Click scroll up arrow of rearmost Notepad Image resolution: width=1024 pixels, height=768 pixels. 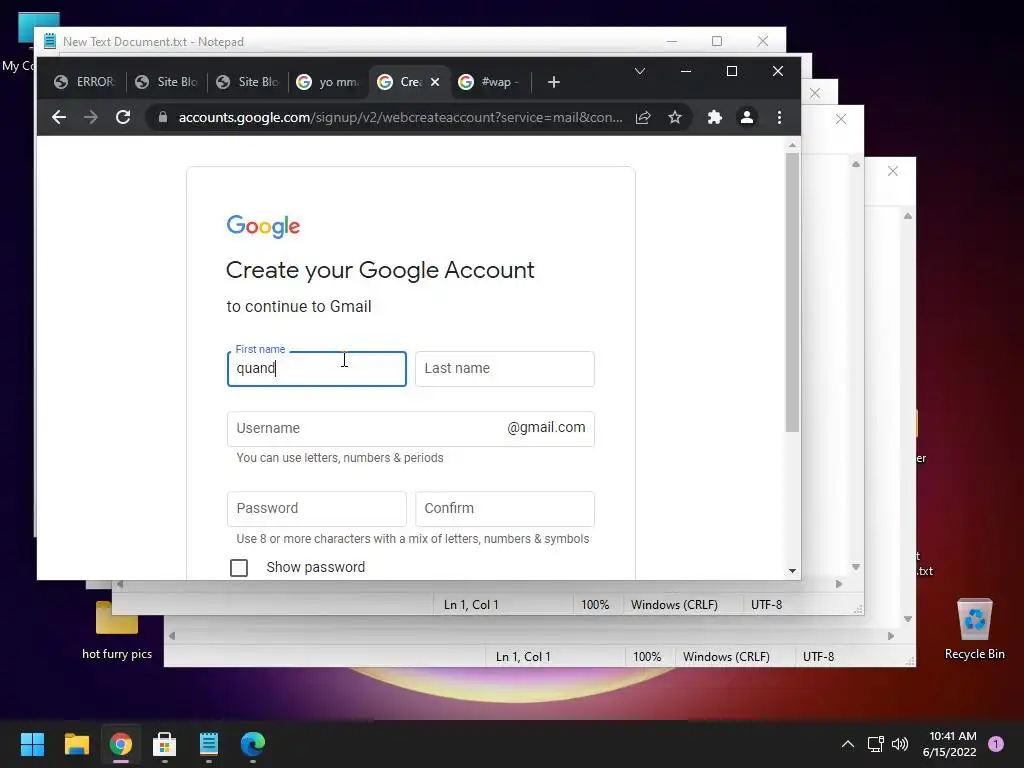(x=908, y=216)
